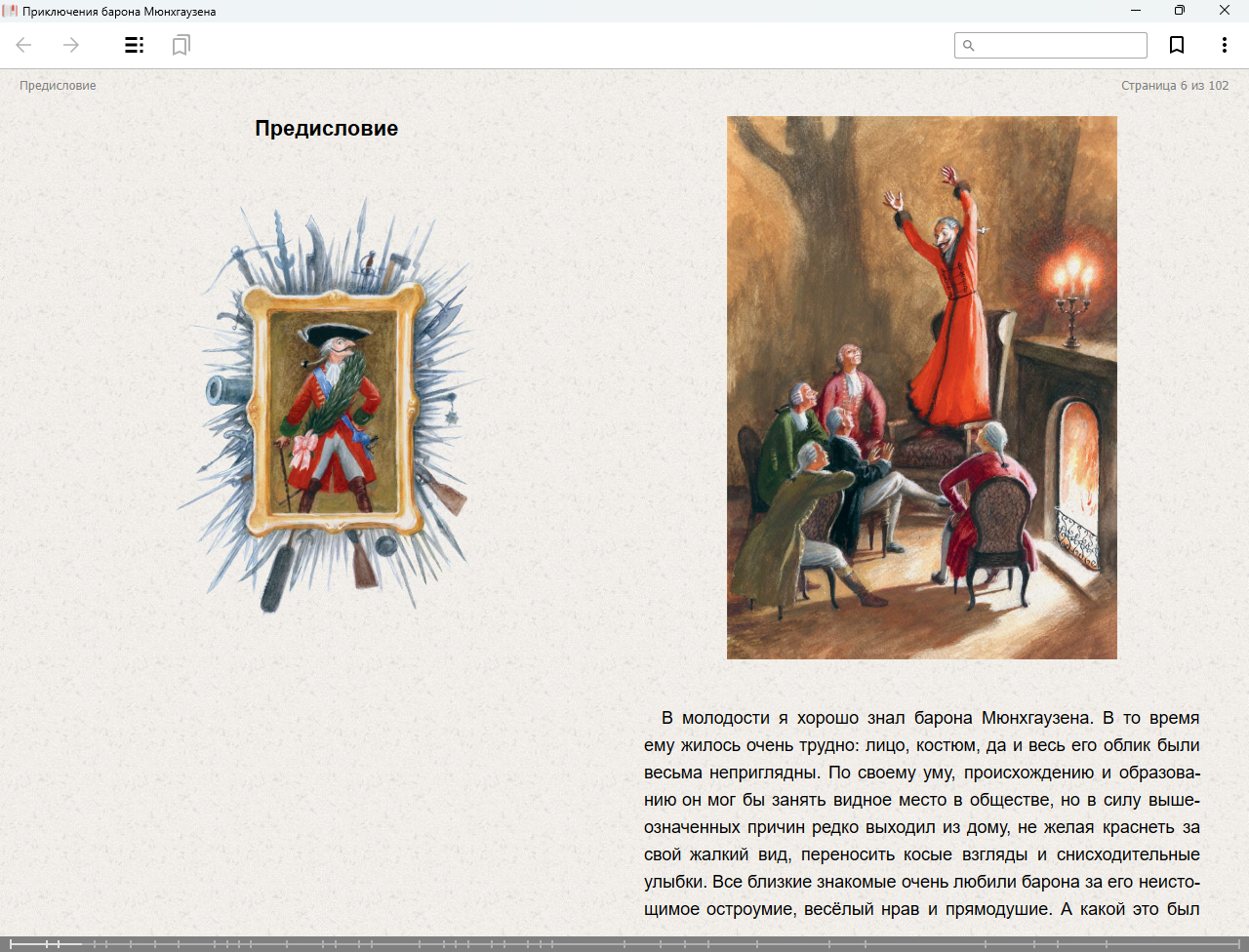Click the paragraph starting "В молодости"
Viewport: 1249px width, 952px height.
point(921,813)
